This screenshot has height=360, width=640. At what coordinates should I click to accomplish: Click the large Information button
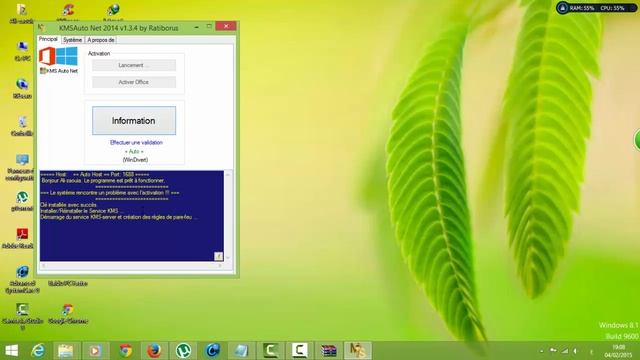pos(134,121)
